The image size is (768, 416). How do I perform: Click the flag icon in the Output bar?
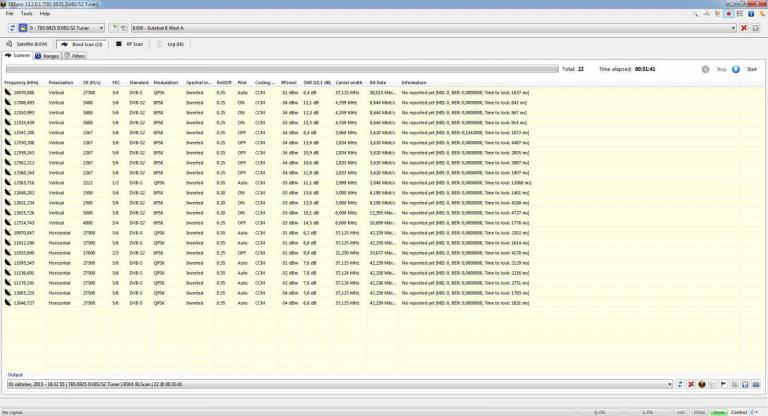[723, 384]
